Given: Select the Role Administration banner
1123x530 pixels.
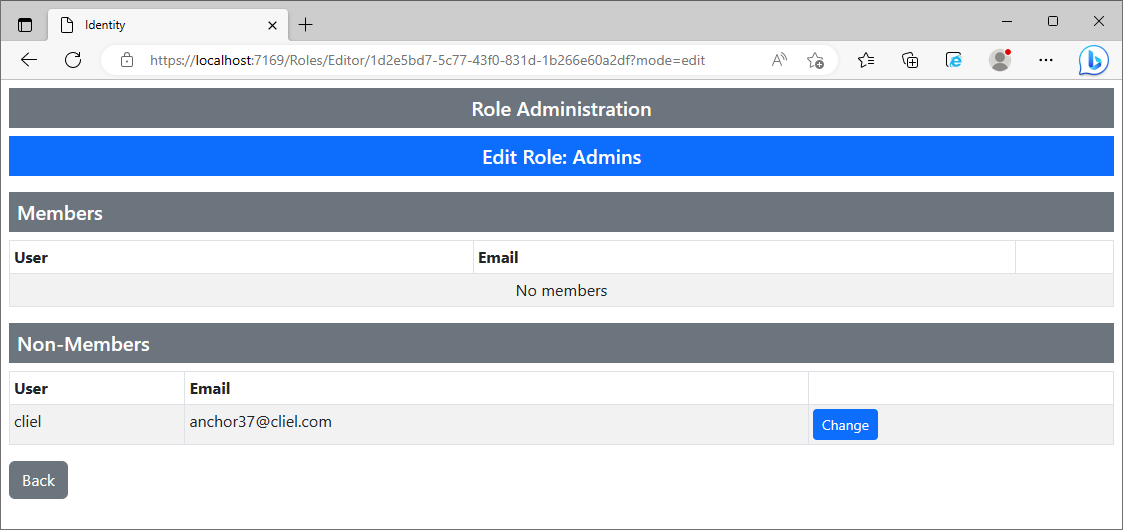Looking at the screenshot, I should pos(562,109).
